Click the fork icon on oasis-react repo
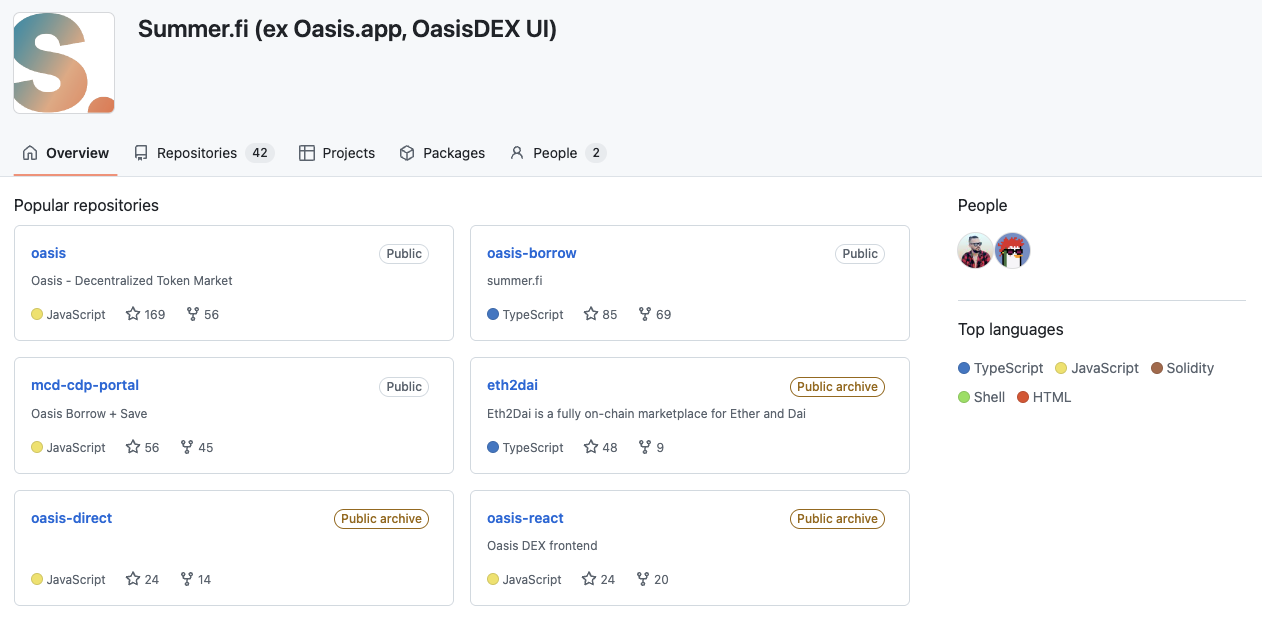 coord(643,579)
